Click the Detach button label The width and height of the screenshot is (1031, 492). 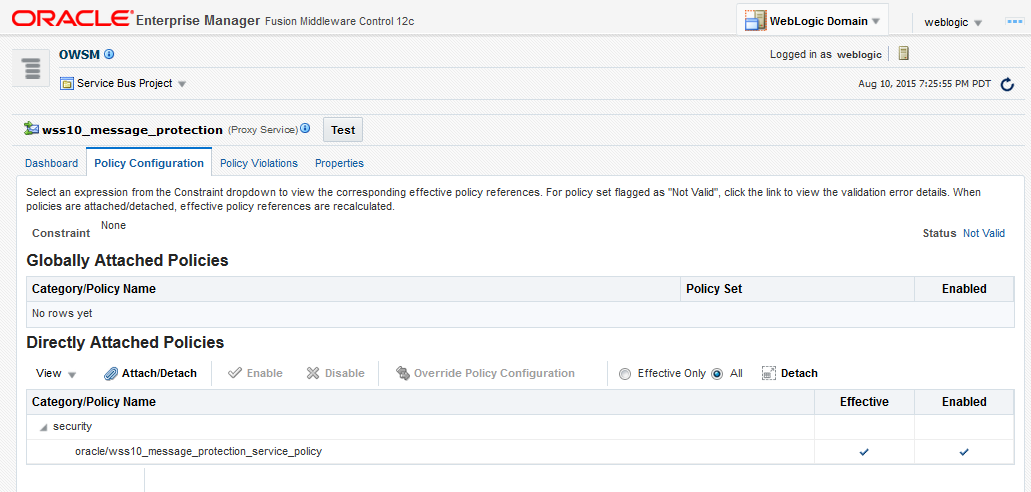click(800, 374)
